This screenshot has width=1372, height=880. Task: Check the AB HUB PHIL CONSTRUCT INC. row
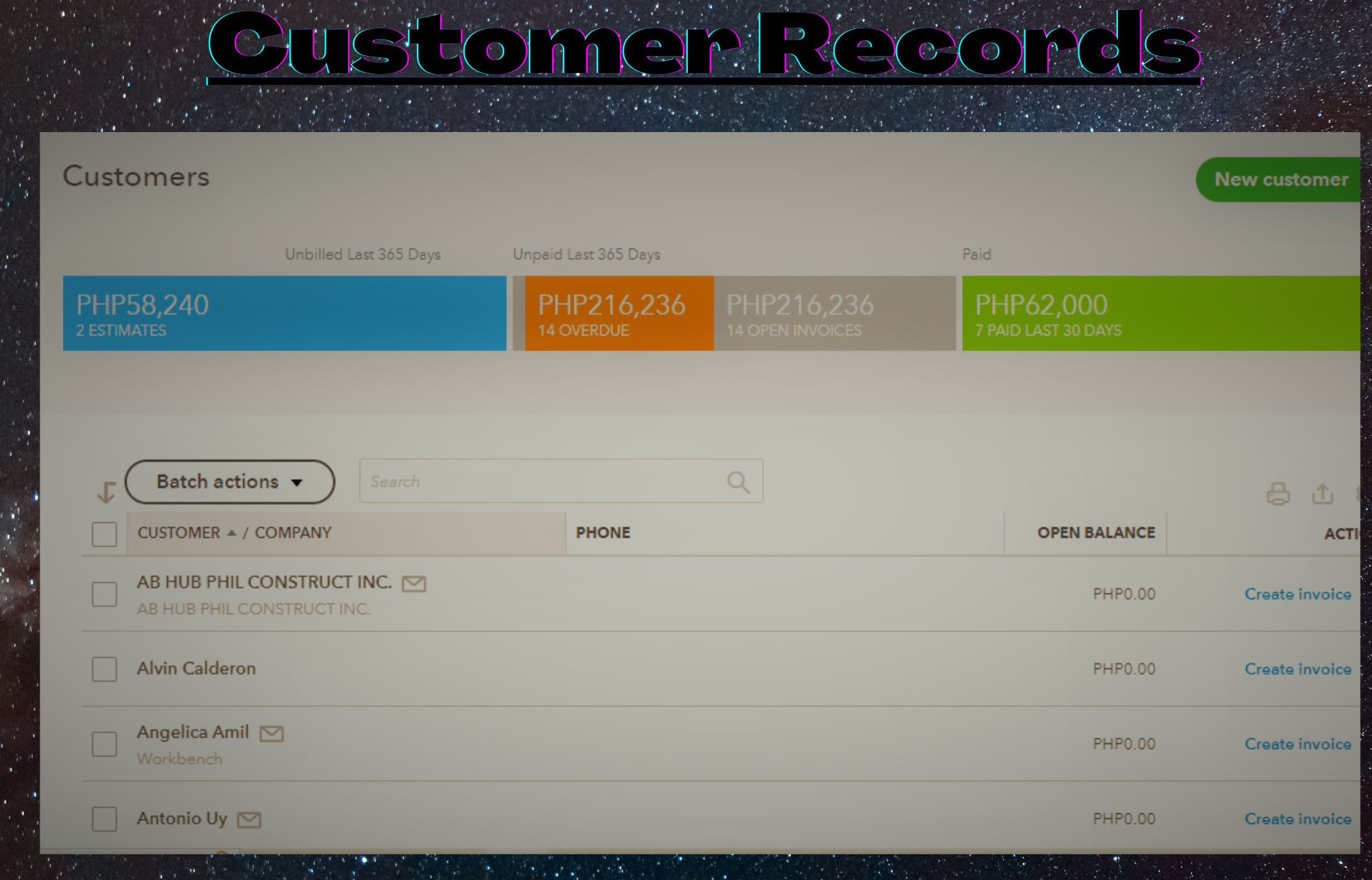(104, 594)
